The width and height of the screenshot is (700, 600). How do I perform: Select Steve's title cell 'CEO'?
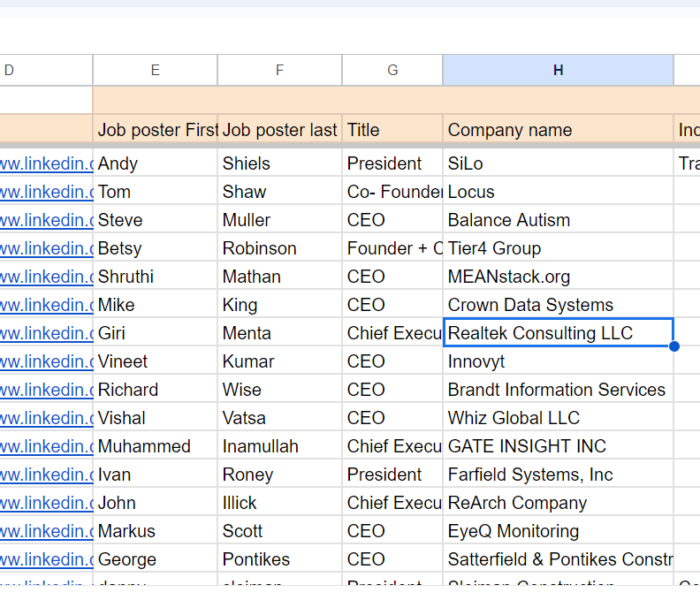pos(392,220)
